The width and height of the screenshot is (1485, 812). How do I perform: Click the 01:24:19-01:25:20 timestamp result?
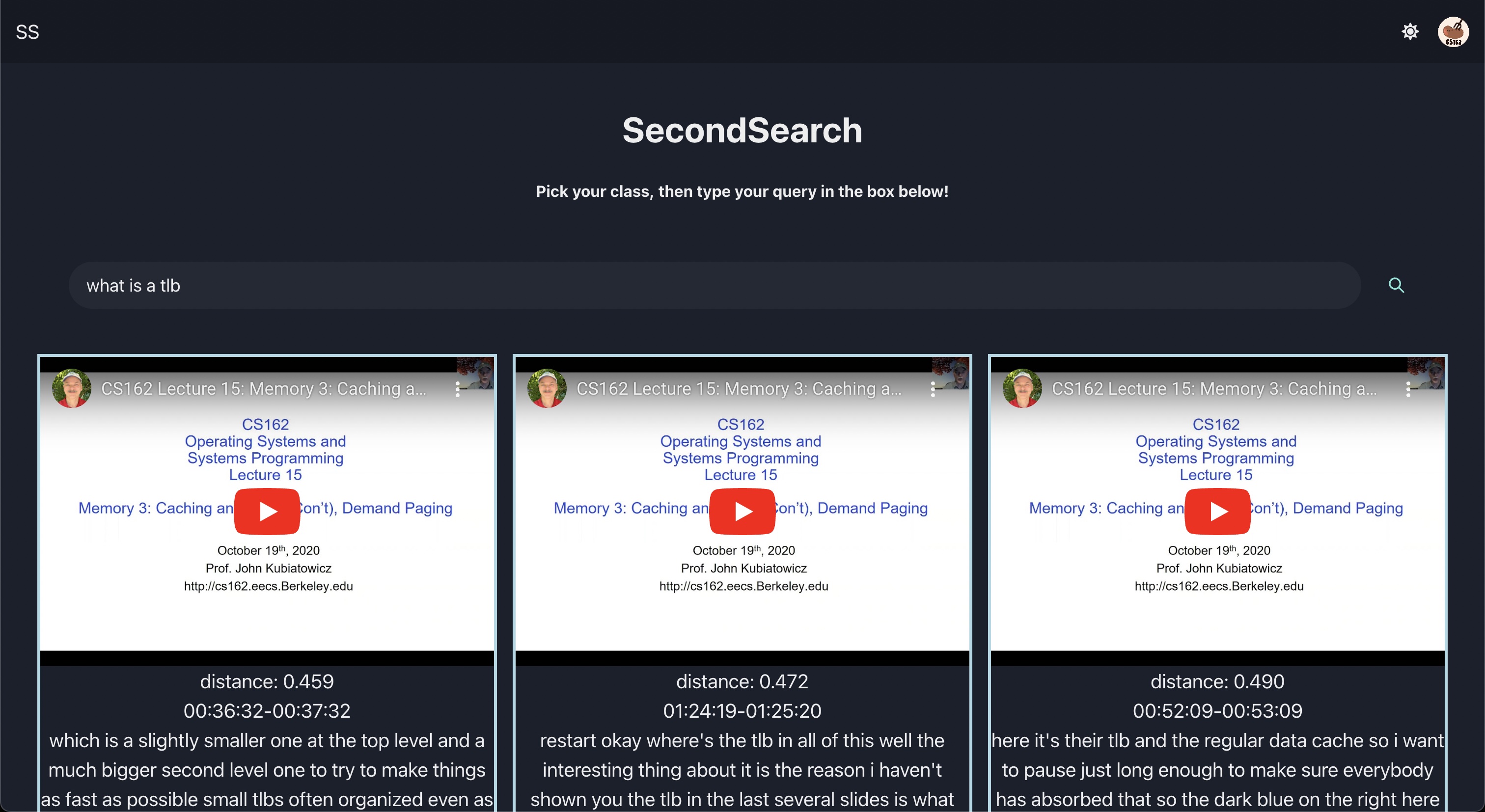(742, 710)
